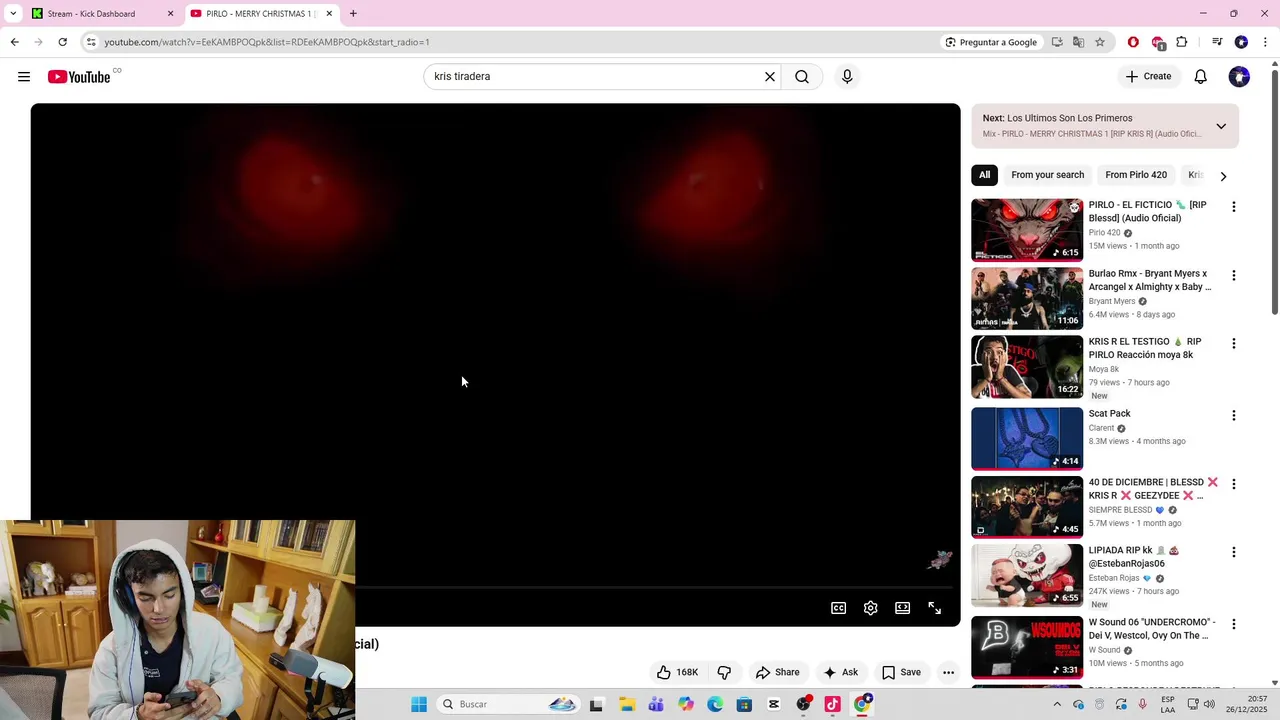Open the Moya 8k channel link
Screen dimensions: 1280x720
[1104, 369]
